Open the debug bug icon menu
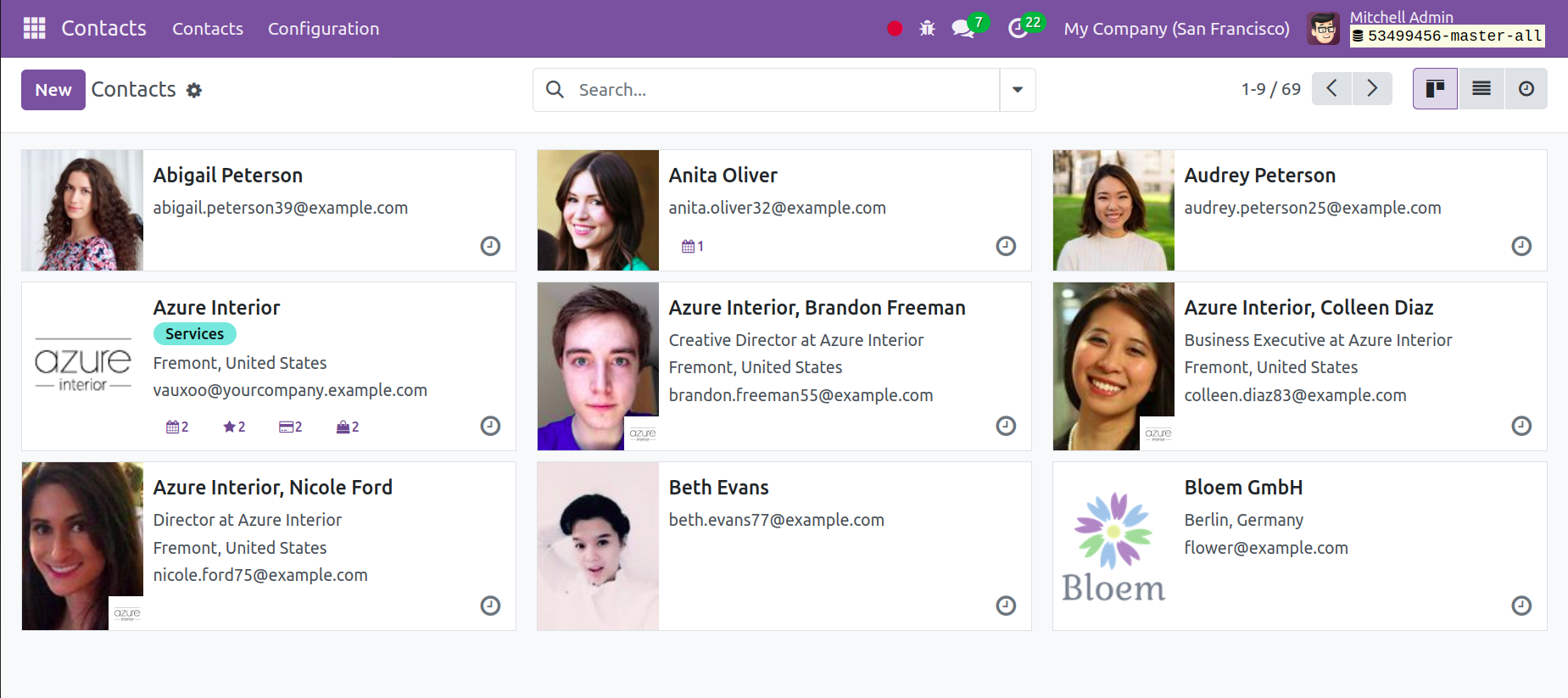 pyautogui.click(x=927, y=29)
